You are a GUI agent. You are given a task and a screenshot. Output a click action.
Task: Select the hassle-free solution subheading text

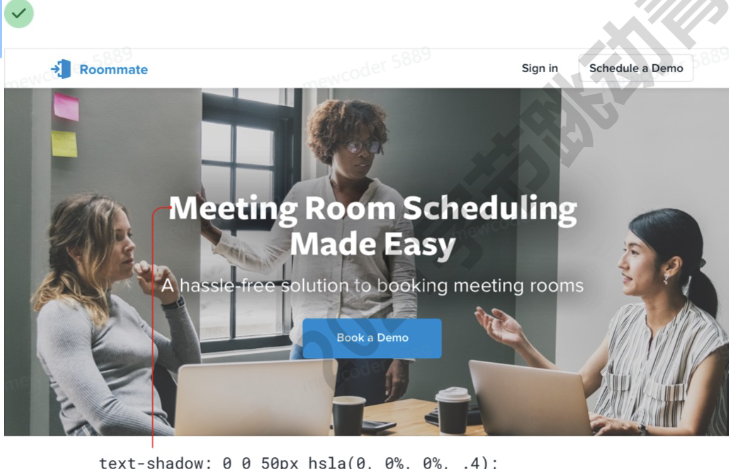(x=372, y=285)
